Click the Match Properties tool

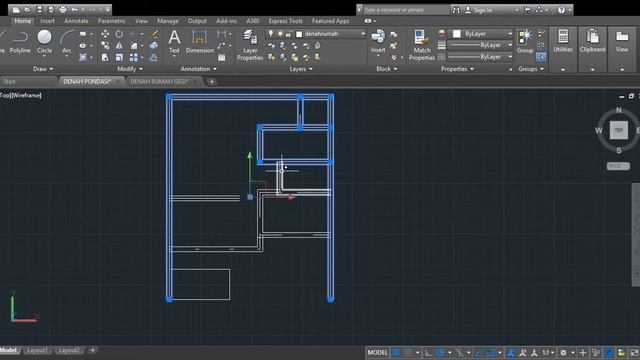[x=422, y=45]
